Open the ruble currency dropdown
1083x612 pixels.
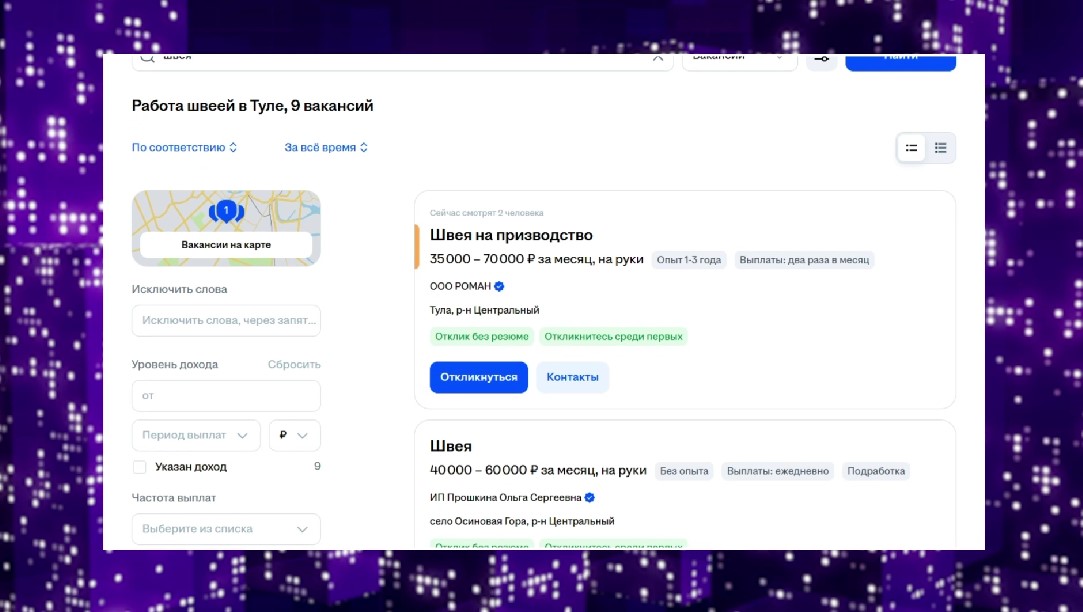(x=294, y=436)
